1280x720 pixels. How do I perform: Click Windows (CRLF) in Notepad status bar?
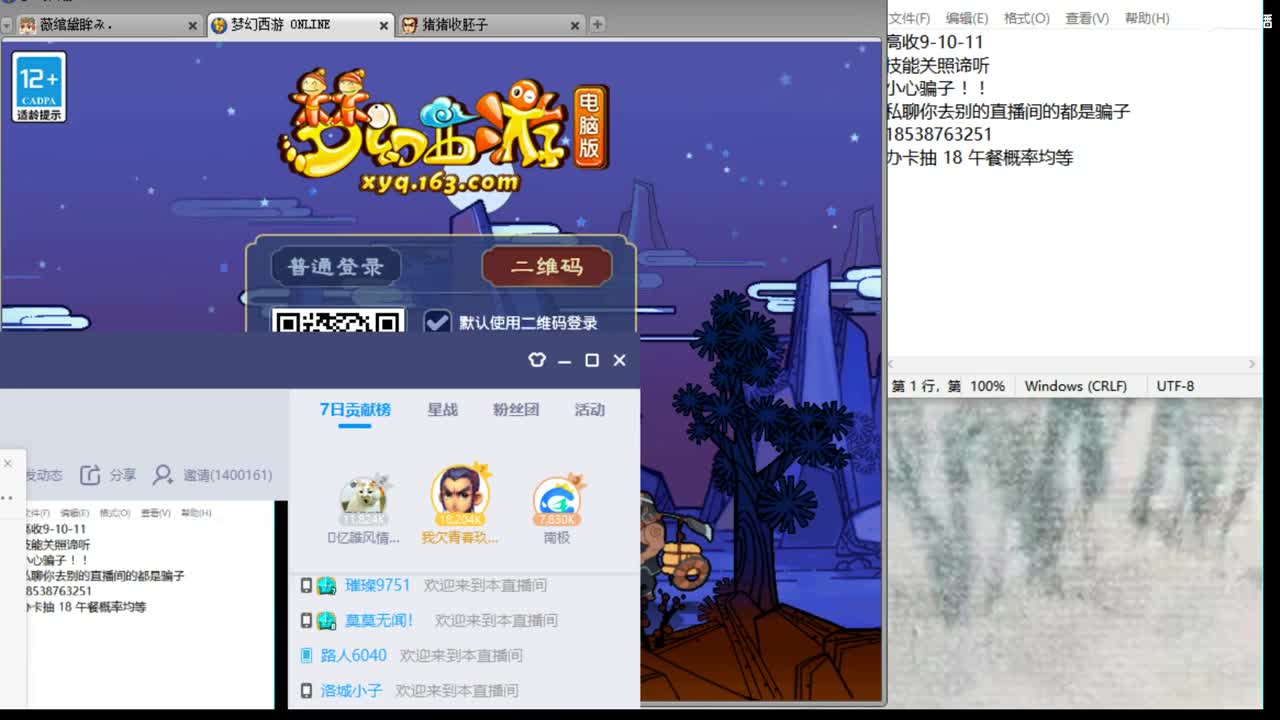1075,386
